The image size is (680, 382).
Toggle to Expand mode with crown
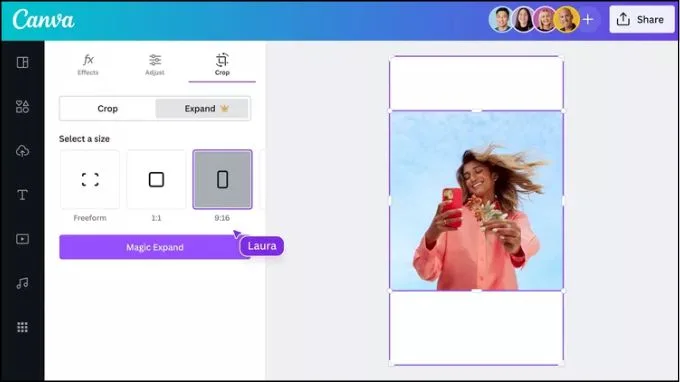(x=202, y=108)
